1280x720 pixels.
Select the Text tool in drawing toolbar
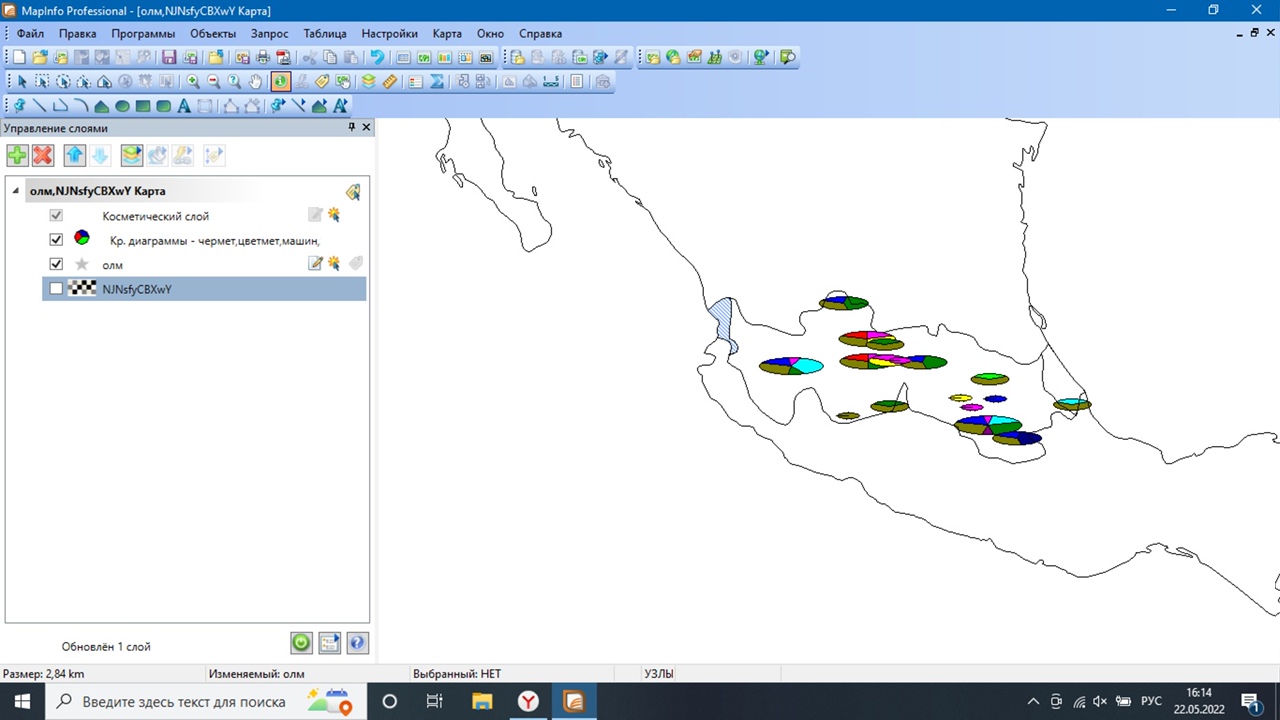coord(184,106)
